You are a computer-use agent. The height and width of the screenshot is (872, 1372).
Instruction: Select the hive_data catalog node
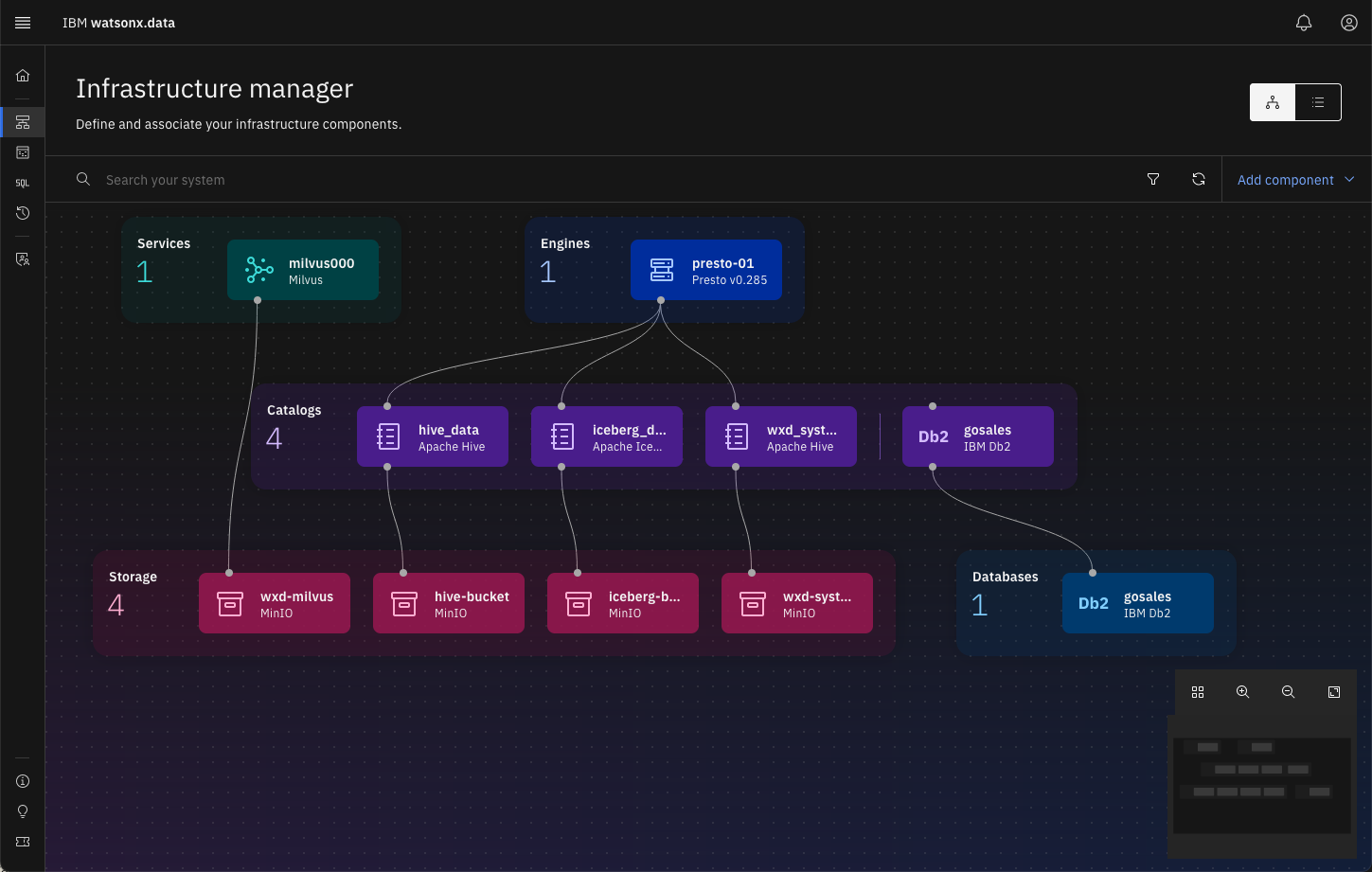point(433,436)
